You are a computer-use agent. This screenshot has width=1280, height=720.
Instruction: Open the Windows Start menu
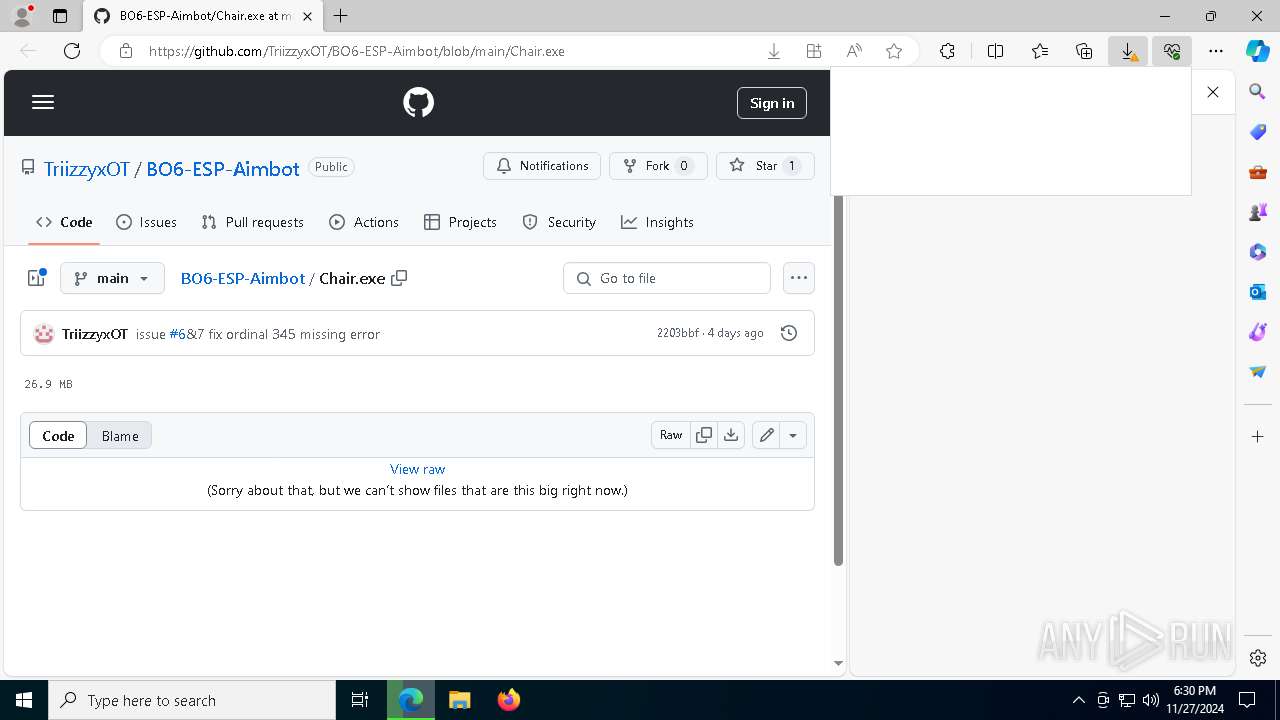pyautogui.click(x=24, y=700)
